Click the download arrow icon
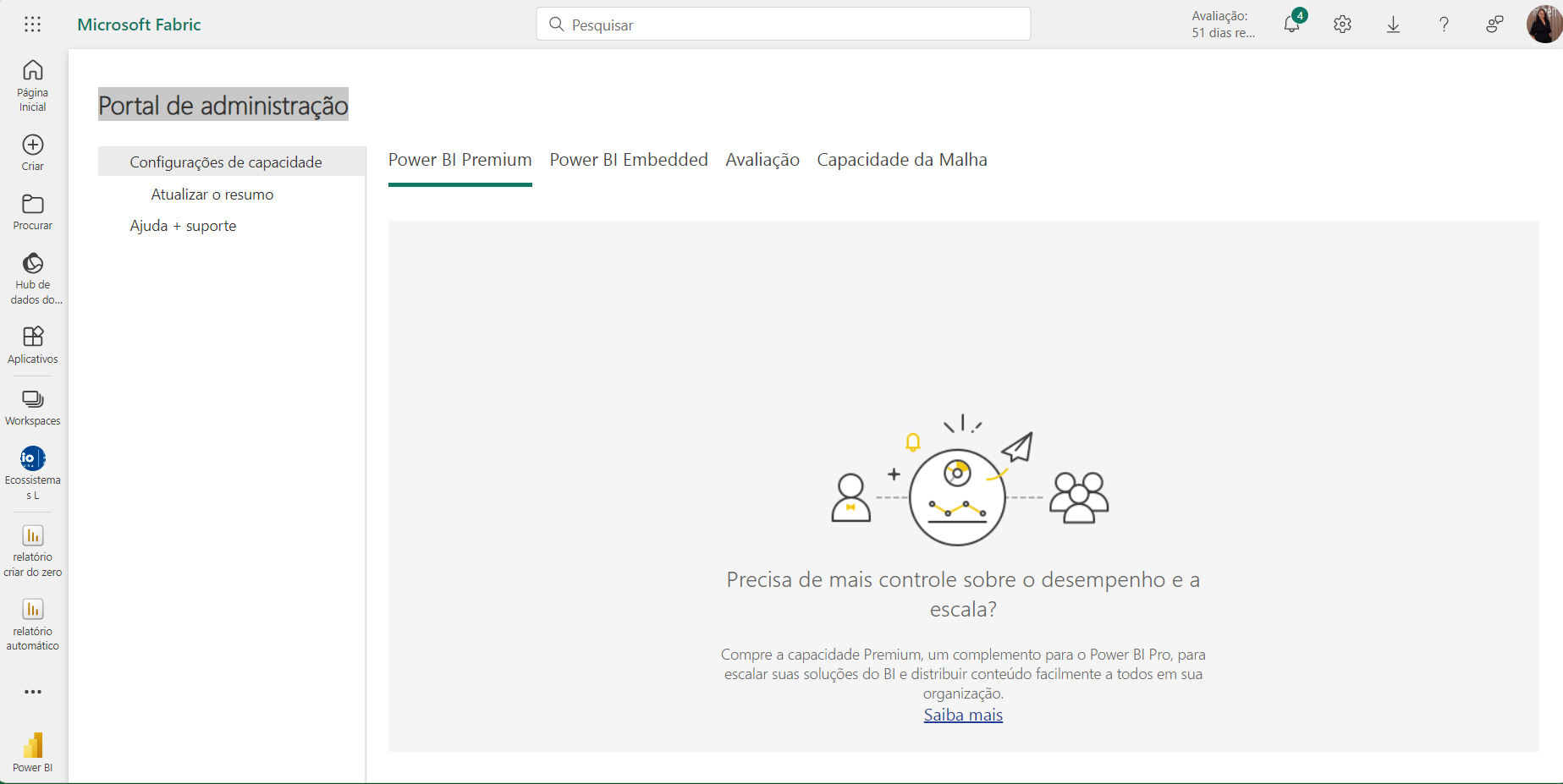The width and height of the screenshot is (1563, 784). [x=1394, y=25]
